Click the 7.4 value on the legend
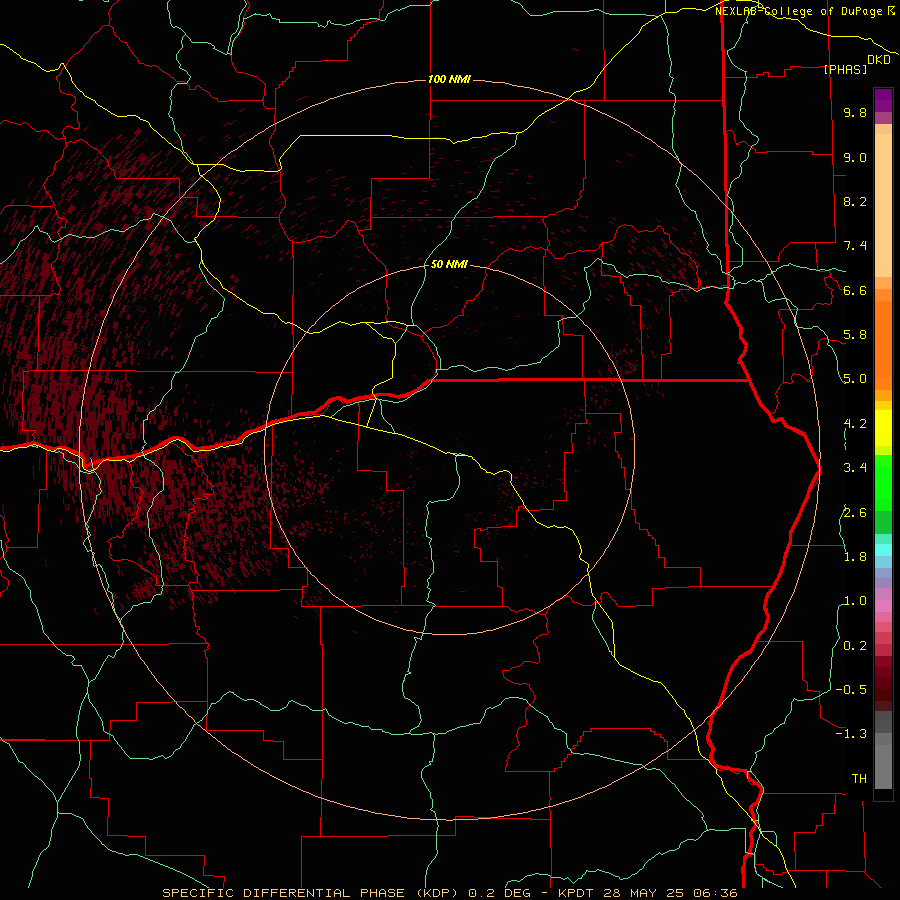The height and width of the screenshot is (900, 900). (x=855, y=246)
